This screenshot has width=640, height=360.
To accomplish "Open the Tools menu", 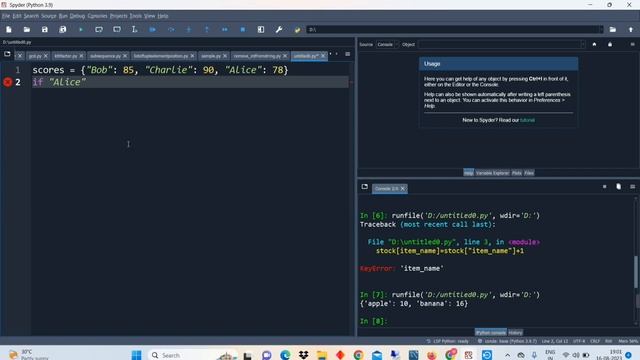I will (136, 16).
